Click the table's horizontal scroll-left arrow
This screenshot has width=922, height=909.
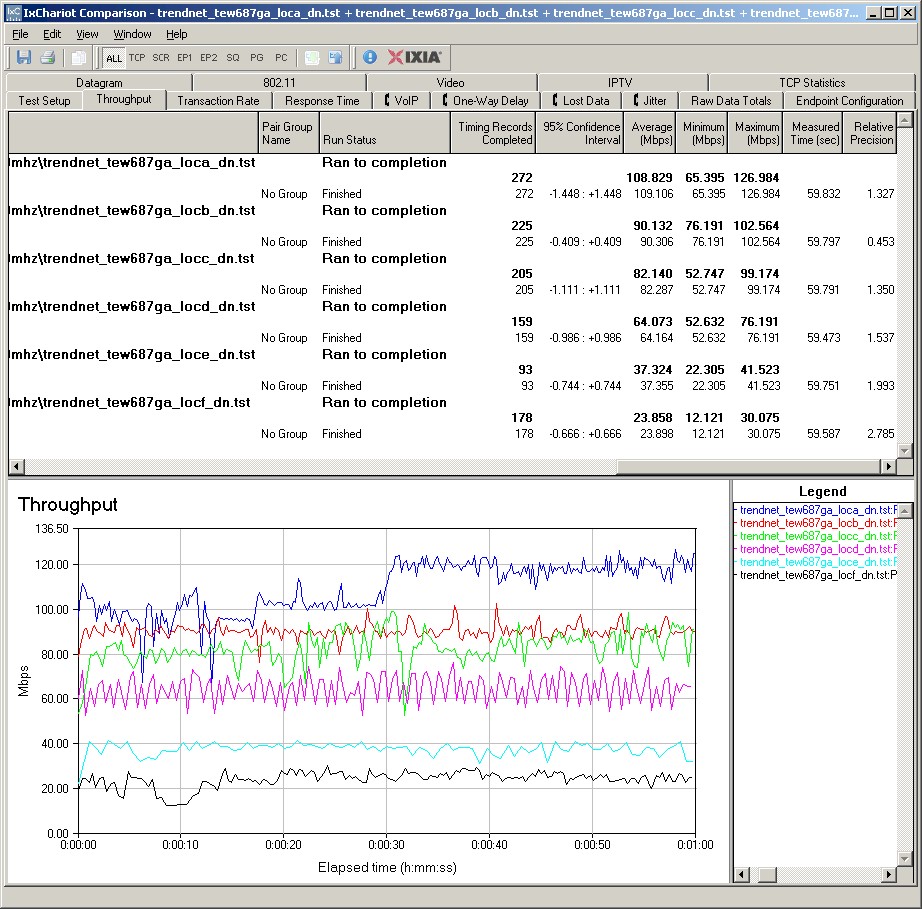[x=16, y=467]
